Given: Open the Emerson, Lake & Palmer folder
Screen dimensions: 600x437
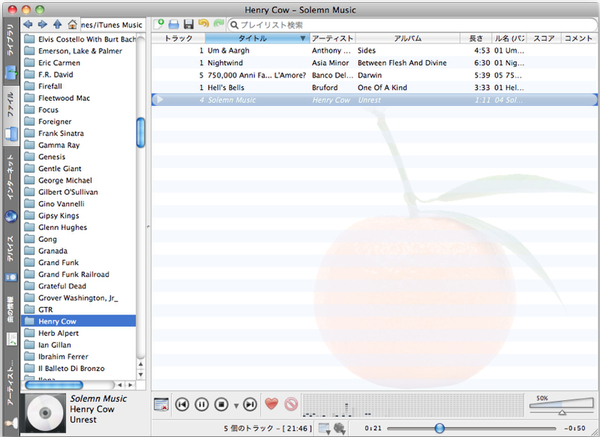Looking at the screenshot, I should click(79, 51).
